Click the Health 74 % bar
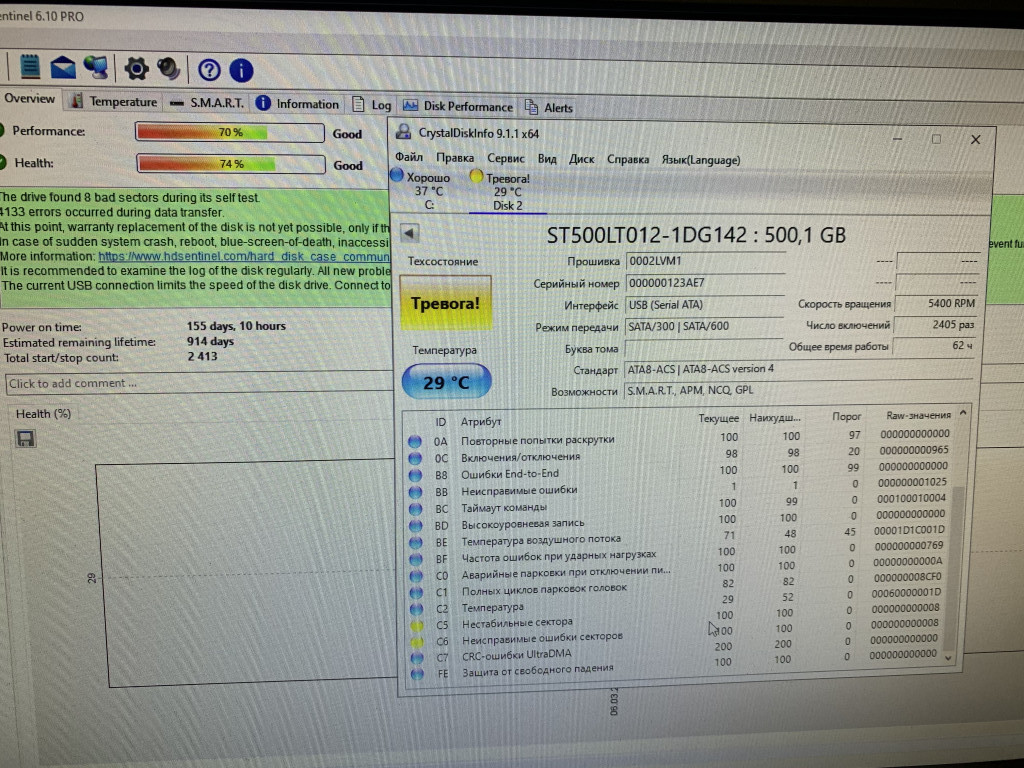The height and width of the screenshot is (768, 1024). [231, 164]
